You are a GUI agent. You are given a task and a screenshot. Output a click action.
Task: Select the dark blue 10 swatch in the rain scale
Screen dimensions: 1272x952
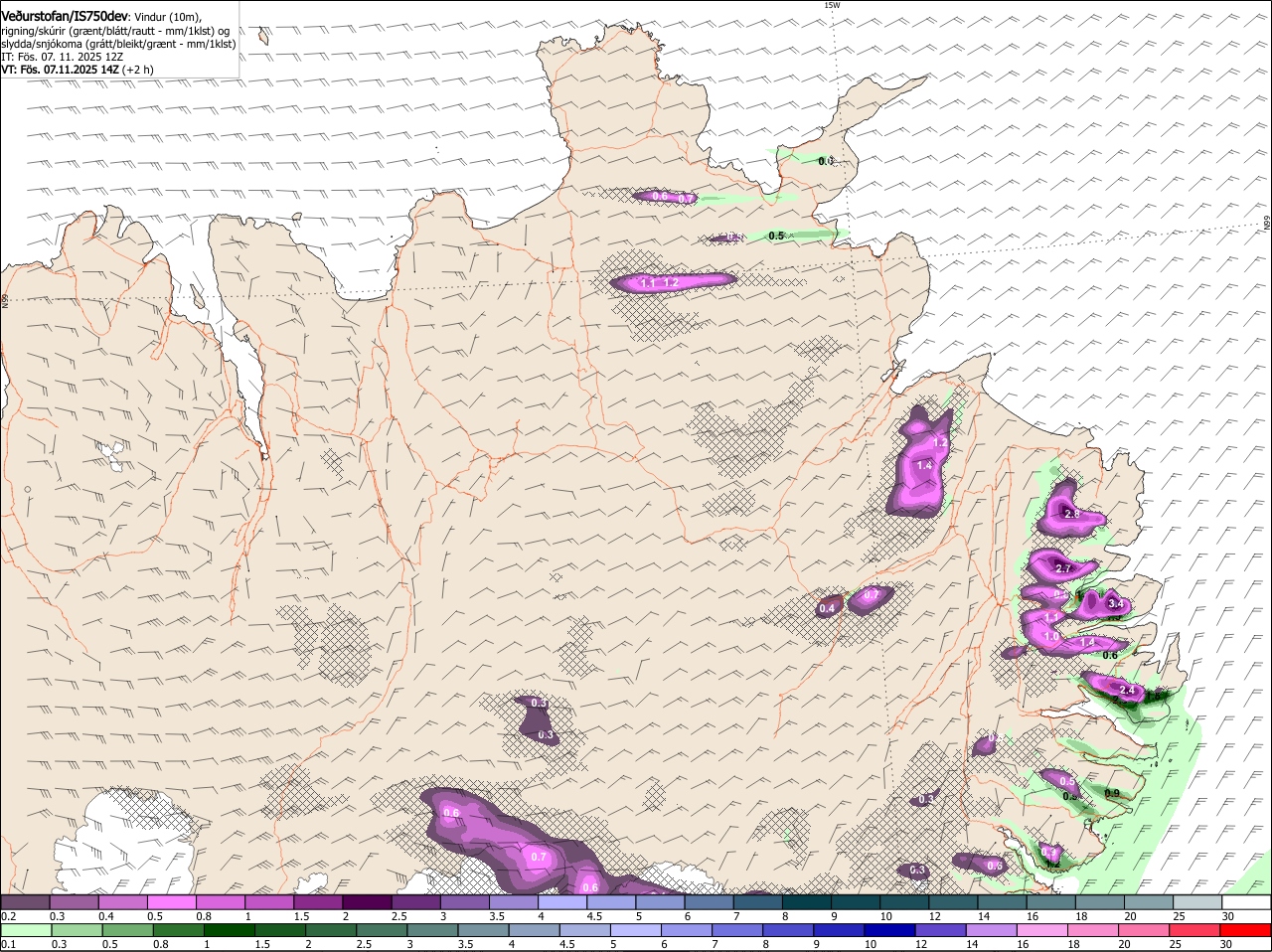(891, 930)
